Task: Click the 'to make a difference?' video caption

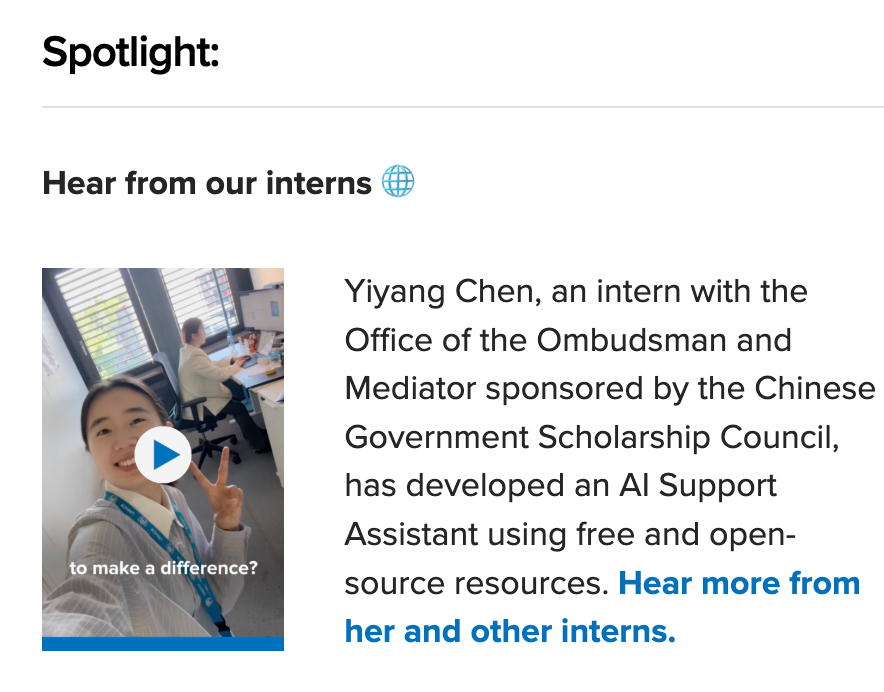Action: (163, 568)
